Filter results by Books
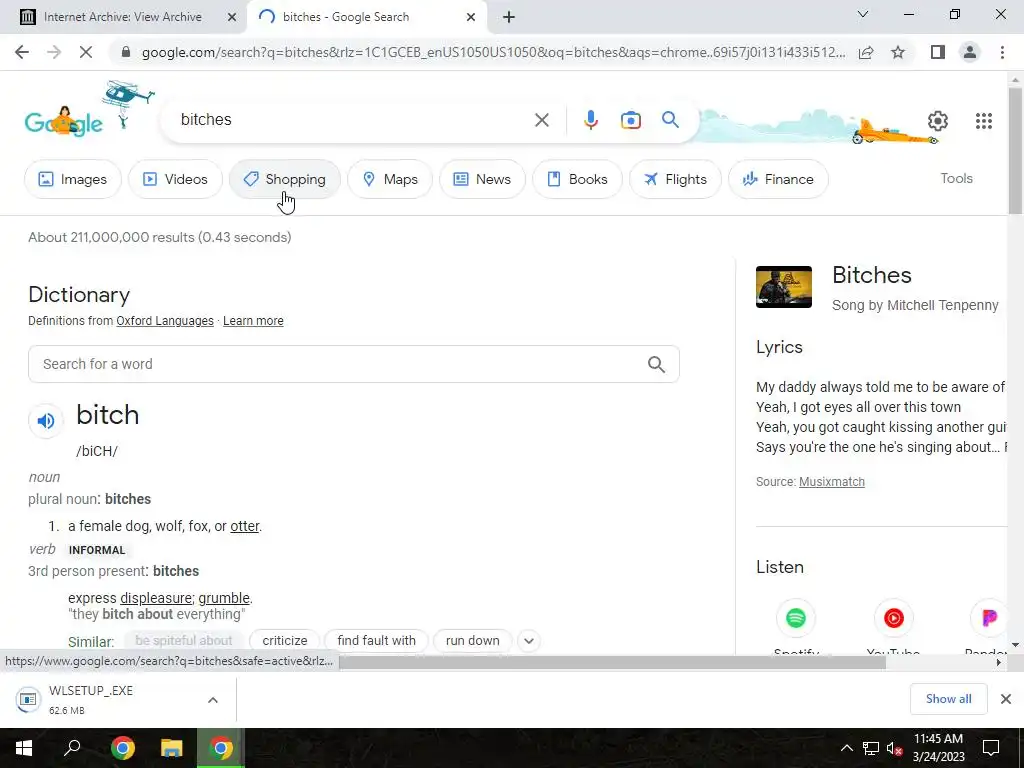The width and height of the screenshot is (1024, 768). [x=577, y=179]
